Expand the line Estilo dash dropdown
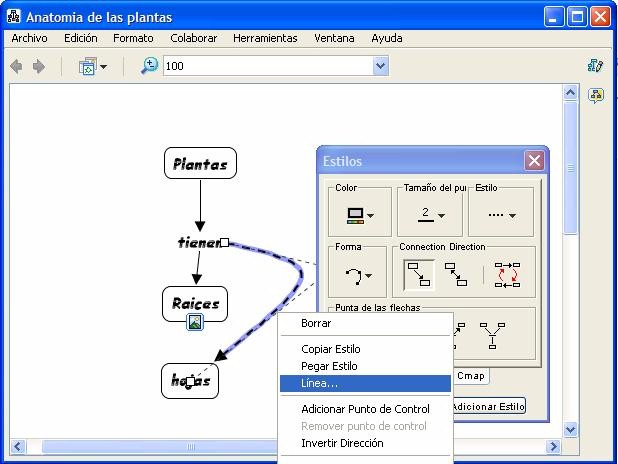Image resolution: width=618 pixels, height=464 pixels. pos(501,215)
